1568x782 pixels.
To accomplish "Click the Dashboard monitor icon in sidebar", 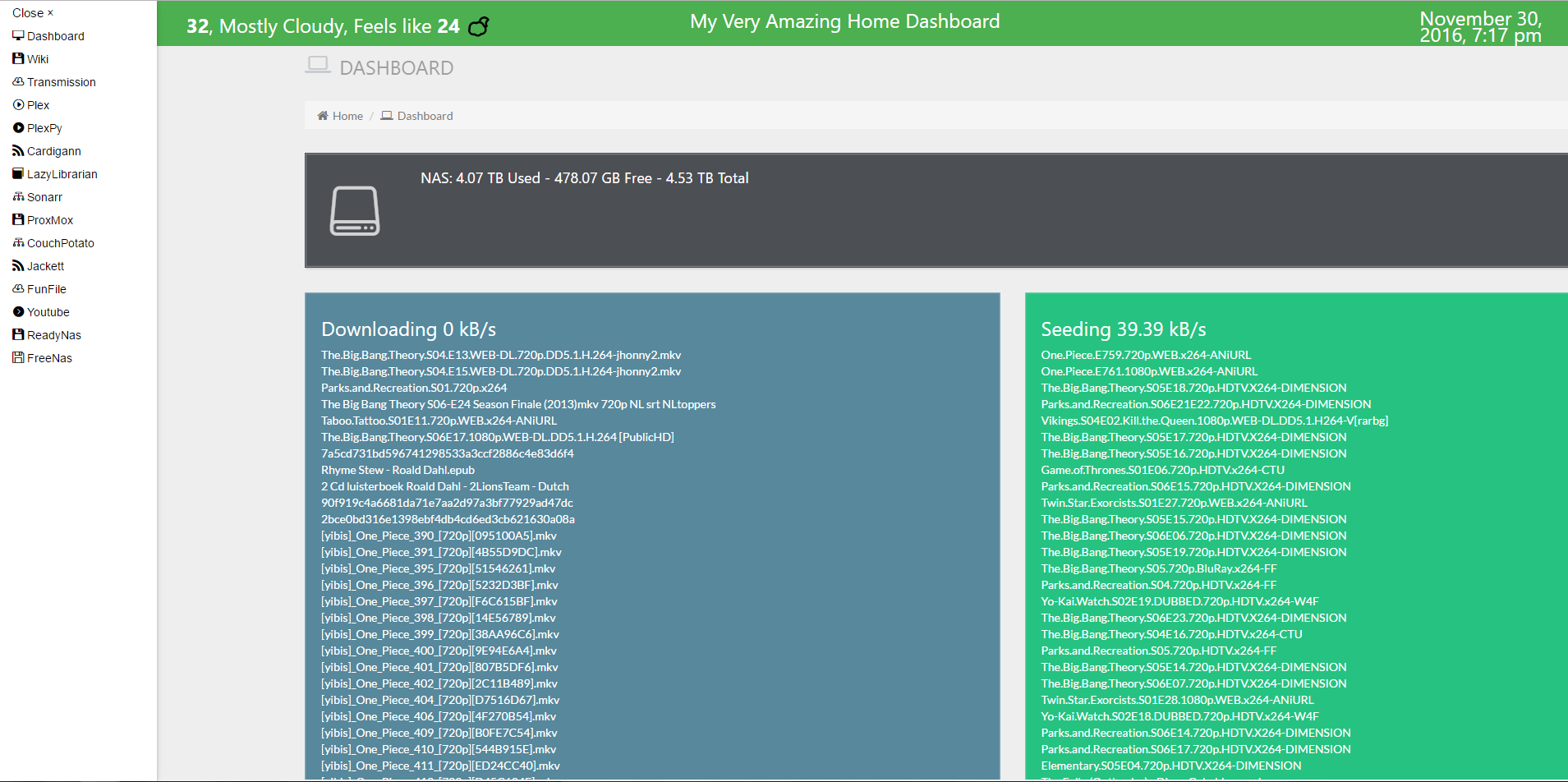I will click(x=18, y=35).
